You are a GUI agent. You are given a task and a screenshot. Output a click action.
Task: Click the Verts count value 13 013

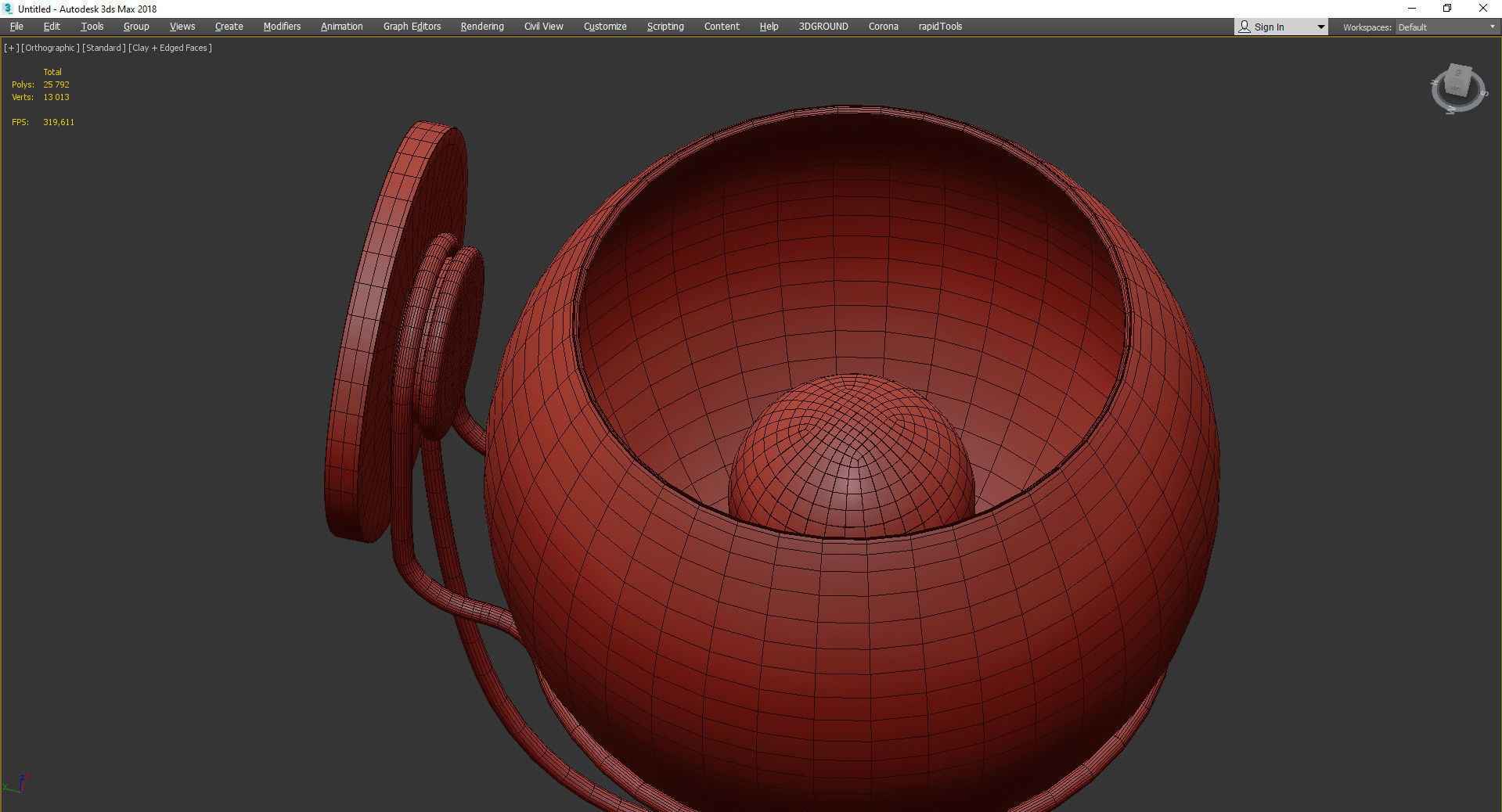click(x=56, y=97)
